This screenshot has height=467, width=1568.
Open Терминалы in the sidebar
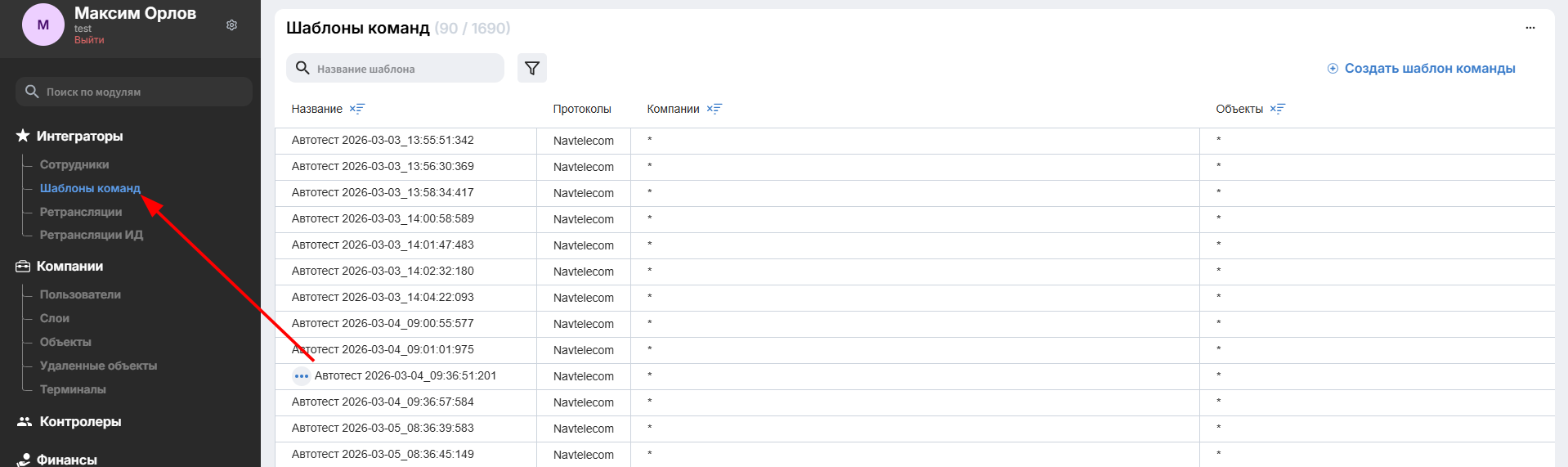coord(73,389)
